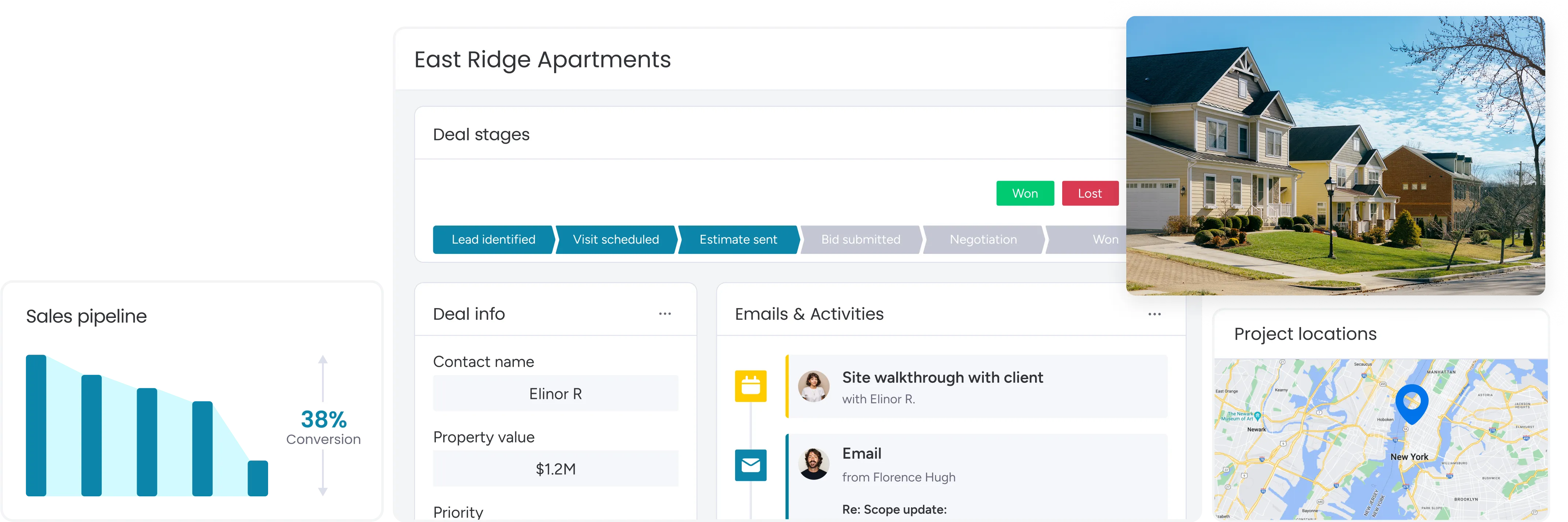Select the Lead identified stage
Image resolution: width=1568 pixels, height=522 pixels.
pos(494,239)
